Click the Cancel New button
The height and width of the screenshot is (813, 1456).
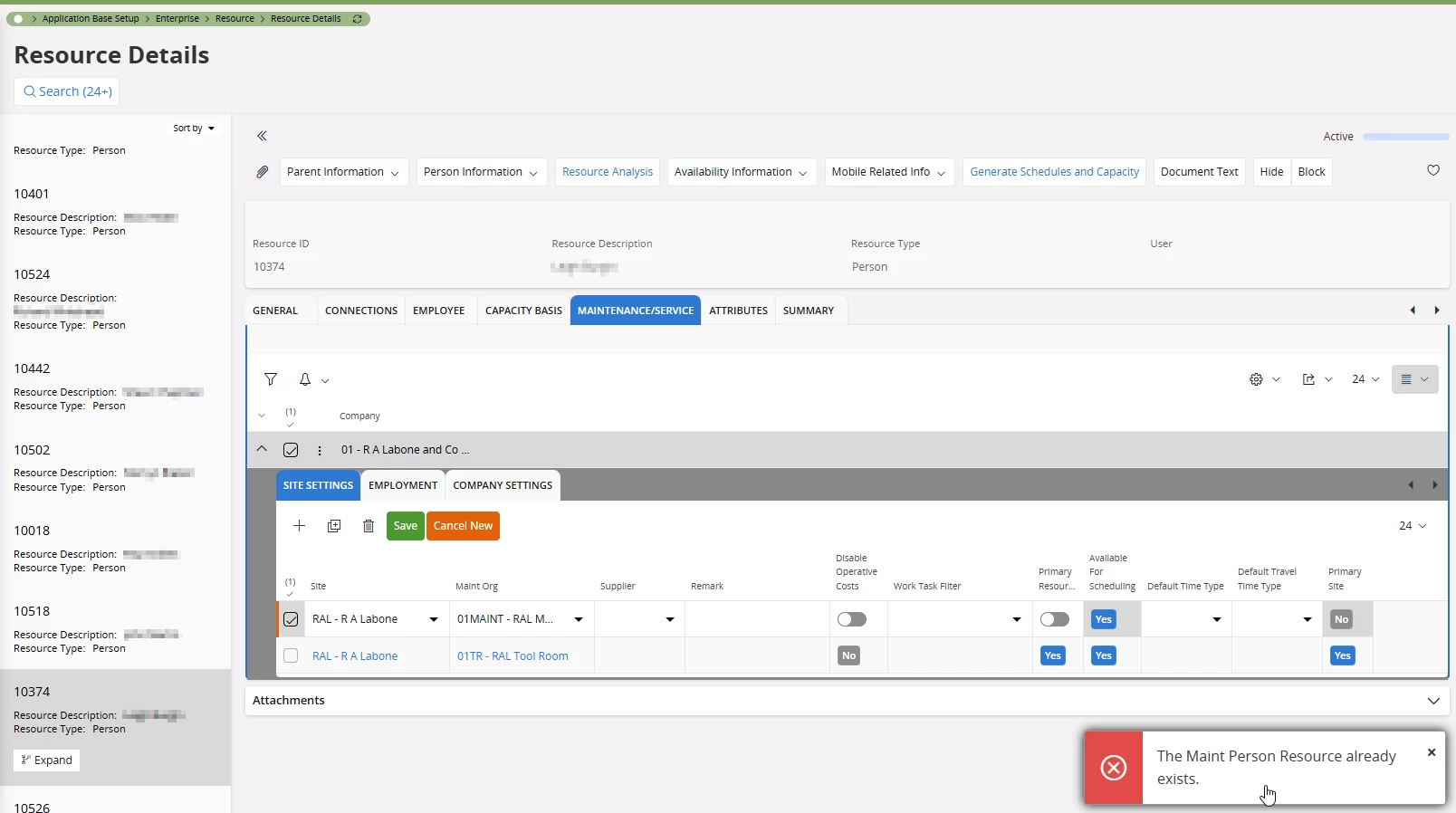(x=463, y=526)
